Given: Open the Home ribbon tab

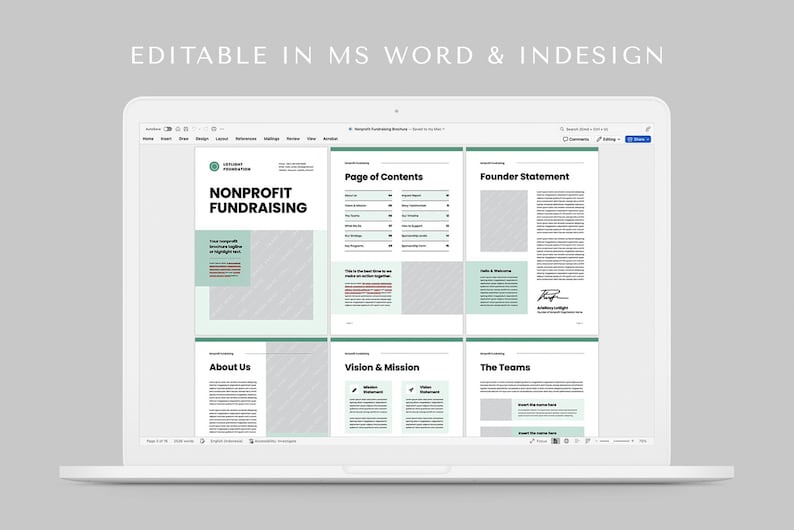Looking at the screenshot, I should tap(148, 139).
